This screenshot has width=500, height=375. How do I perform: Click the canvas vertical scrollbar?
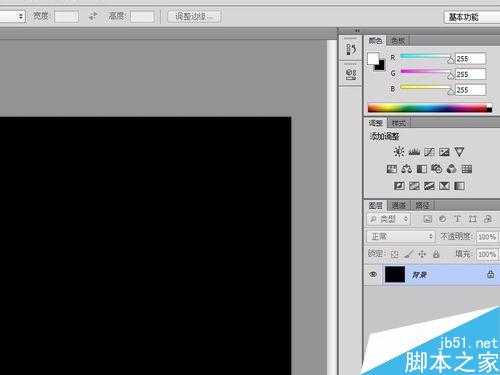pos(332,208)
